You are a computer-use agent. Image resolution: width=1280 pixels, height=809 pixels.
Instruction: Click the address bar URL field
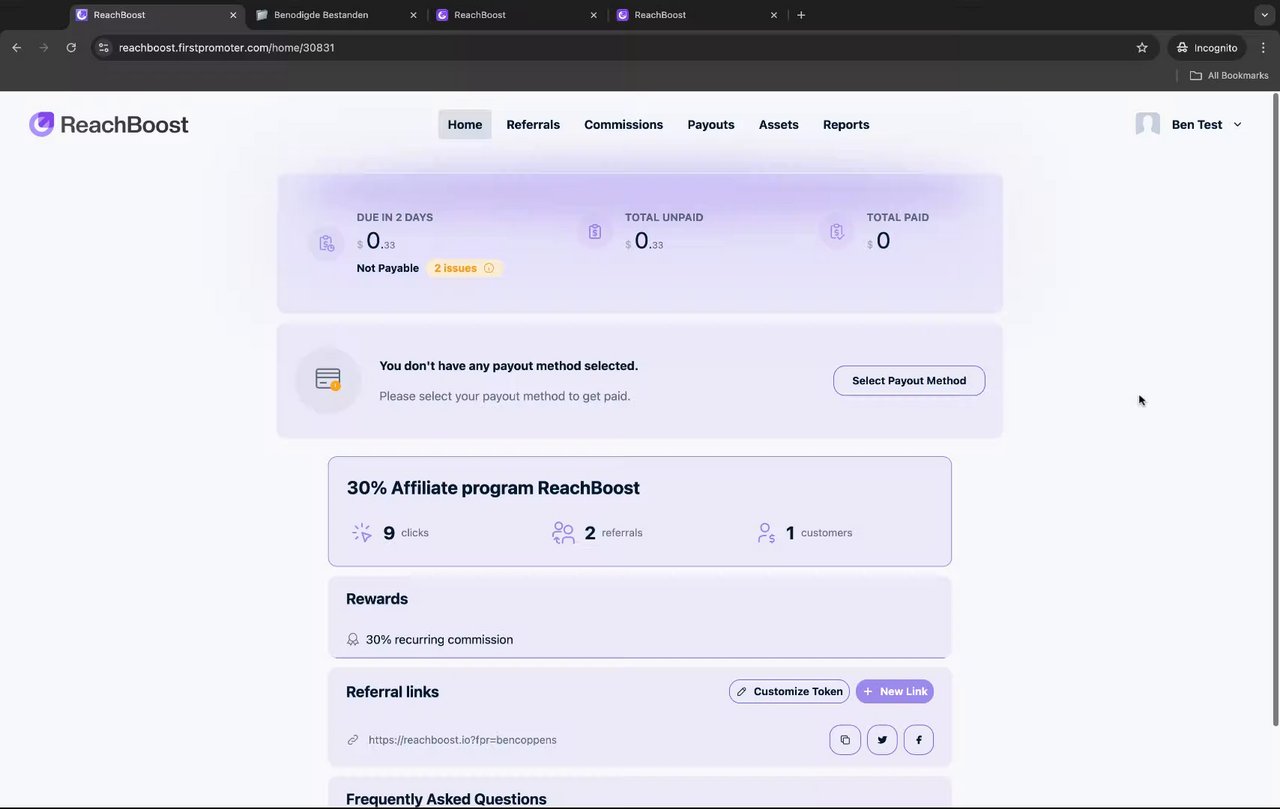coord(625,47)
